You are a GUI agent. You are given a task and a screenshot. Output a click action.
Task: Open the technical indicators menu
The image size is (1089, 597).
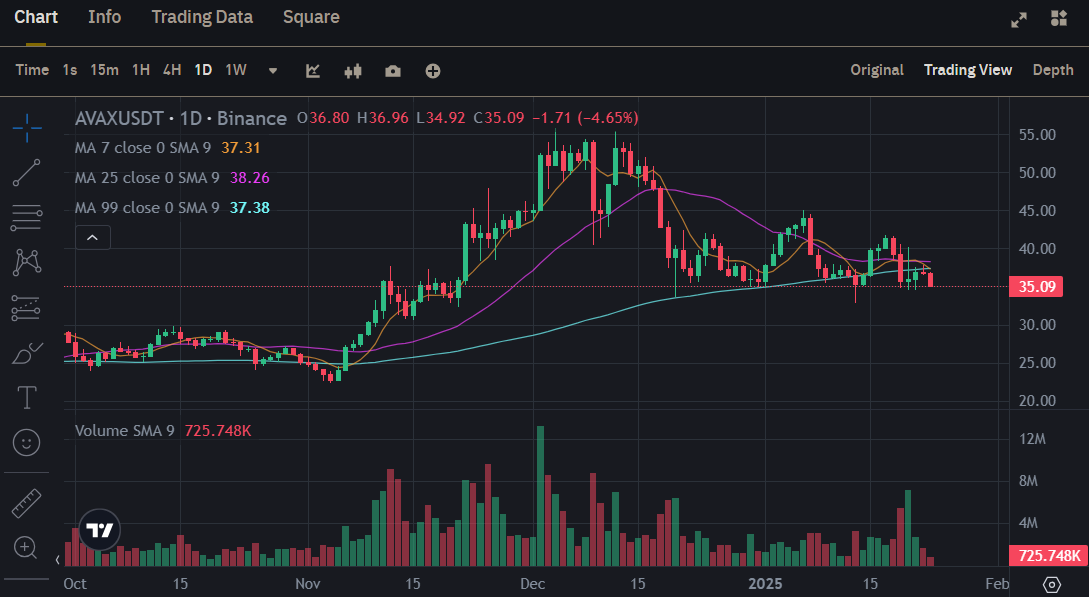pyautogui.click(x=313, y=71)
